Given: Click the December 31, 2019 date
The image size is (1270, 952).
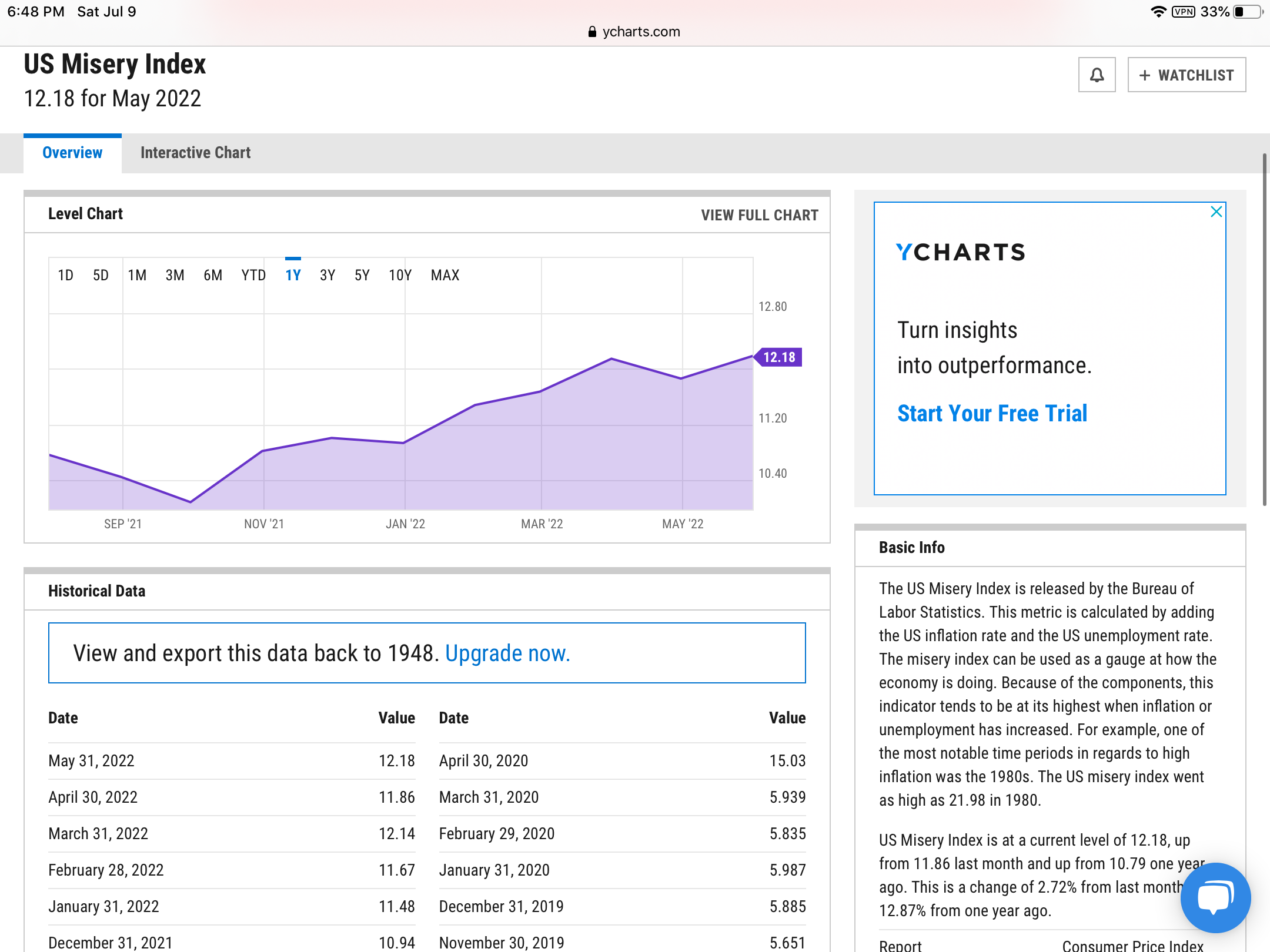Looking at the screenshot, I should 501,907.
